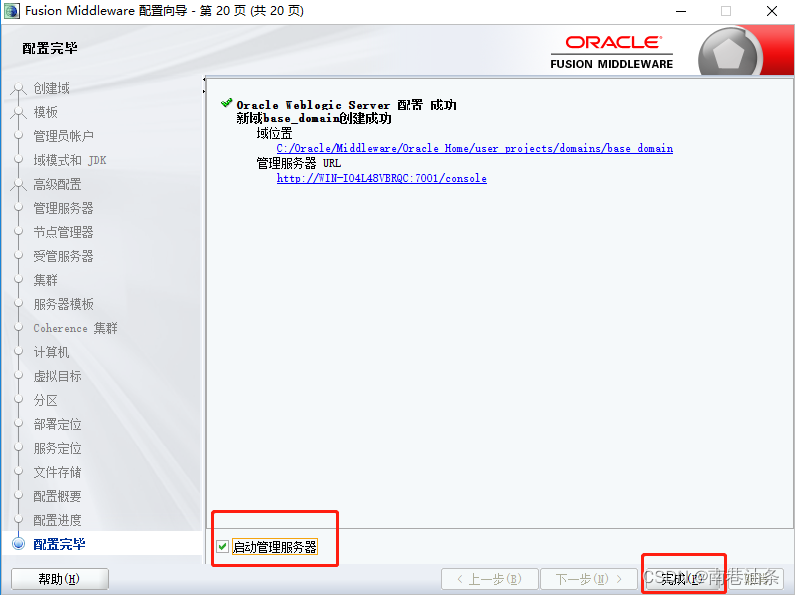Select the current 配置完毕 step
795x595 pixels.
tap(59, 544)
